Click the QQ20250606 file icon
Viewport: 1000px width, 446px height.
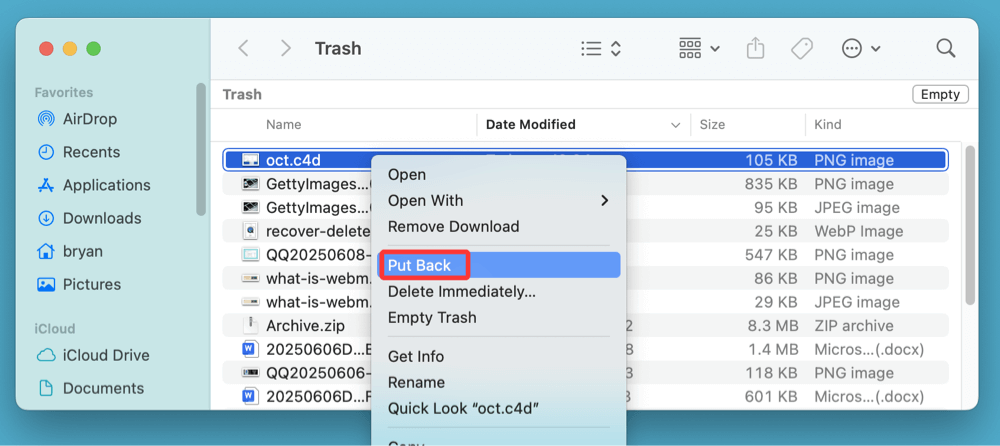pyautogui.click(x=250, y=373)
